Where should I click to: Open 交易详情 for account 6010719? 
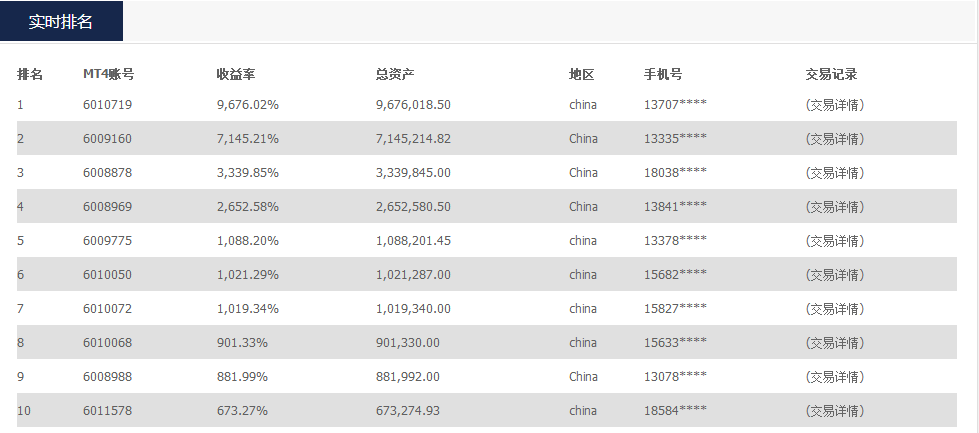pos(834,105)
